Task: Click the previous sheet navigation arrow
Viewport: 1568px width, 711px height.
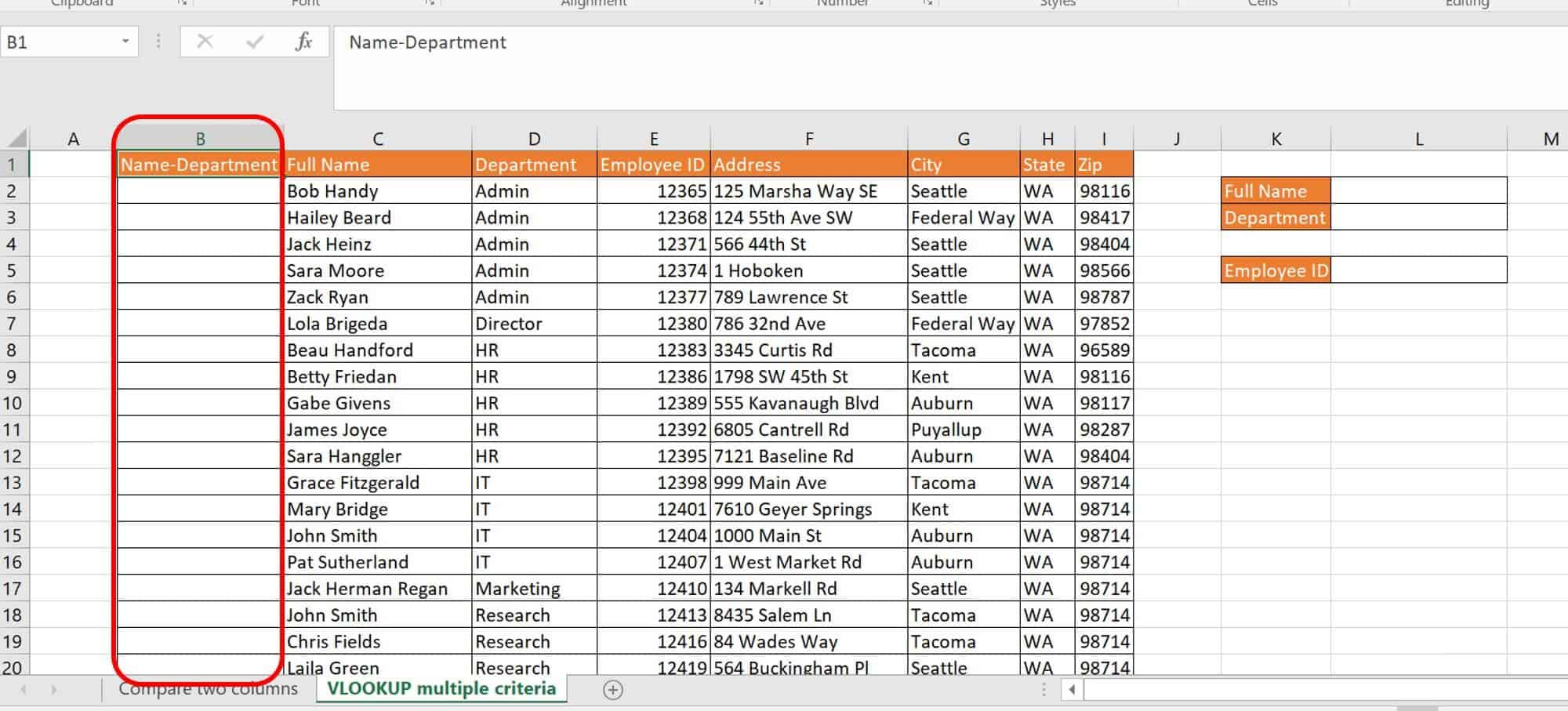Action: click(24, 690)
